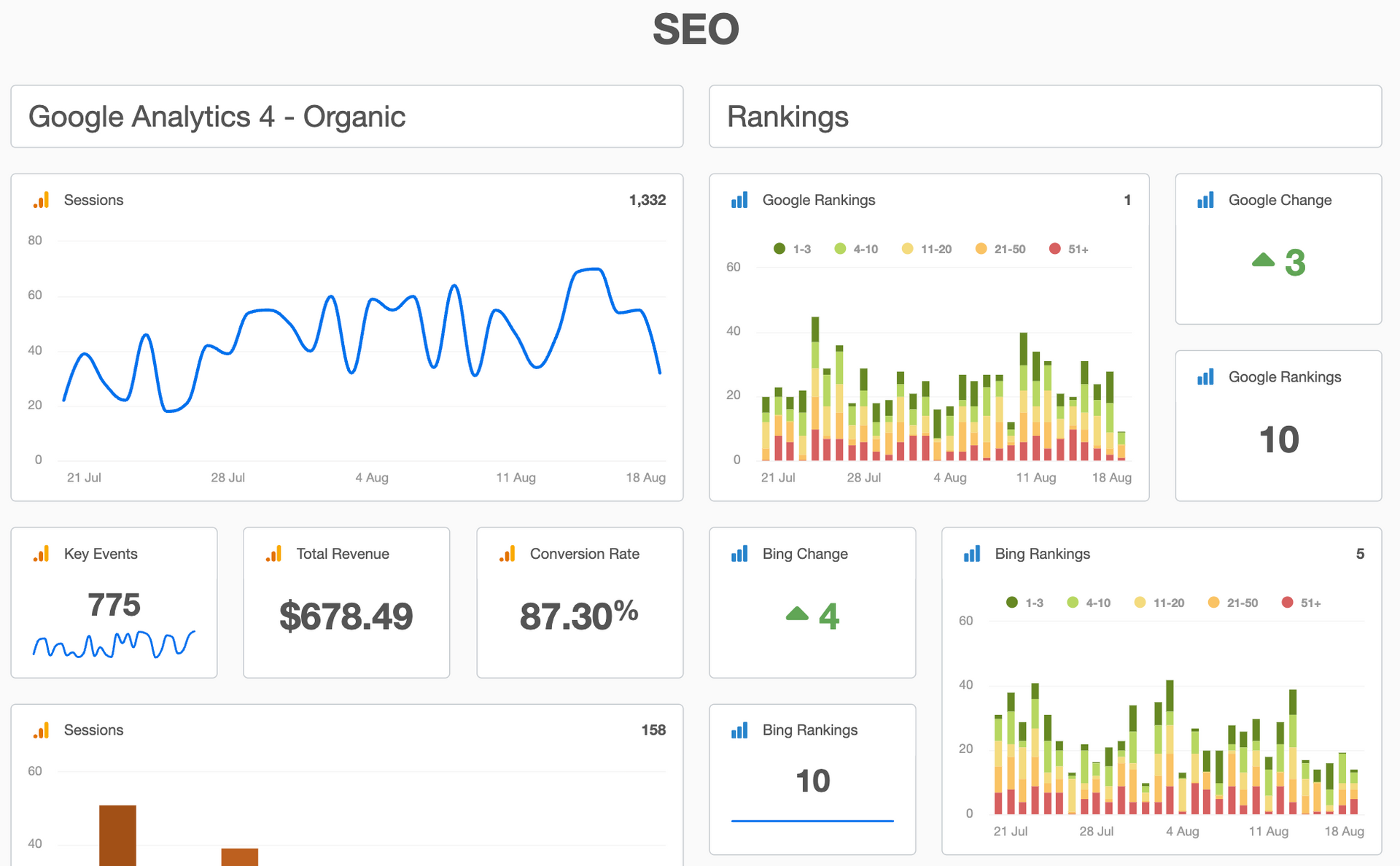Viewport: 1400px width, 866px height.
Task: Click the 4 Aug label on the Sessions line chart
Action: [x=372, y=478]
